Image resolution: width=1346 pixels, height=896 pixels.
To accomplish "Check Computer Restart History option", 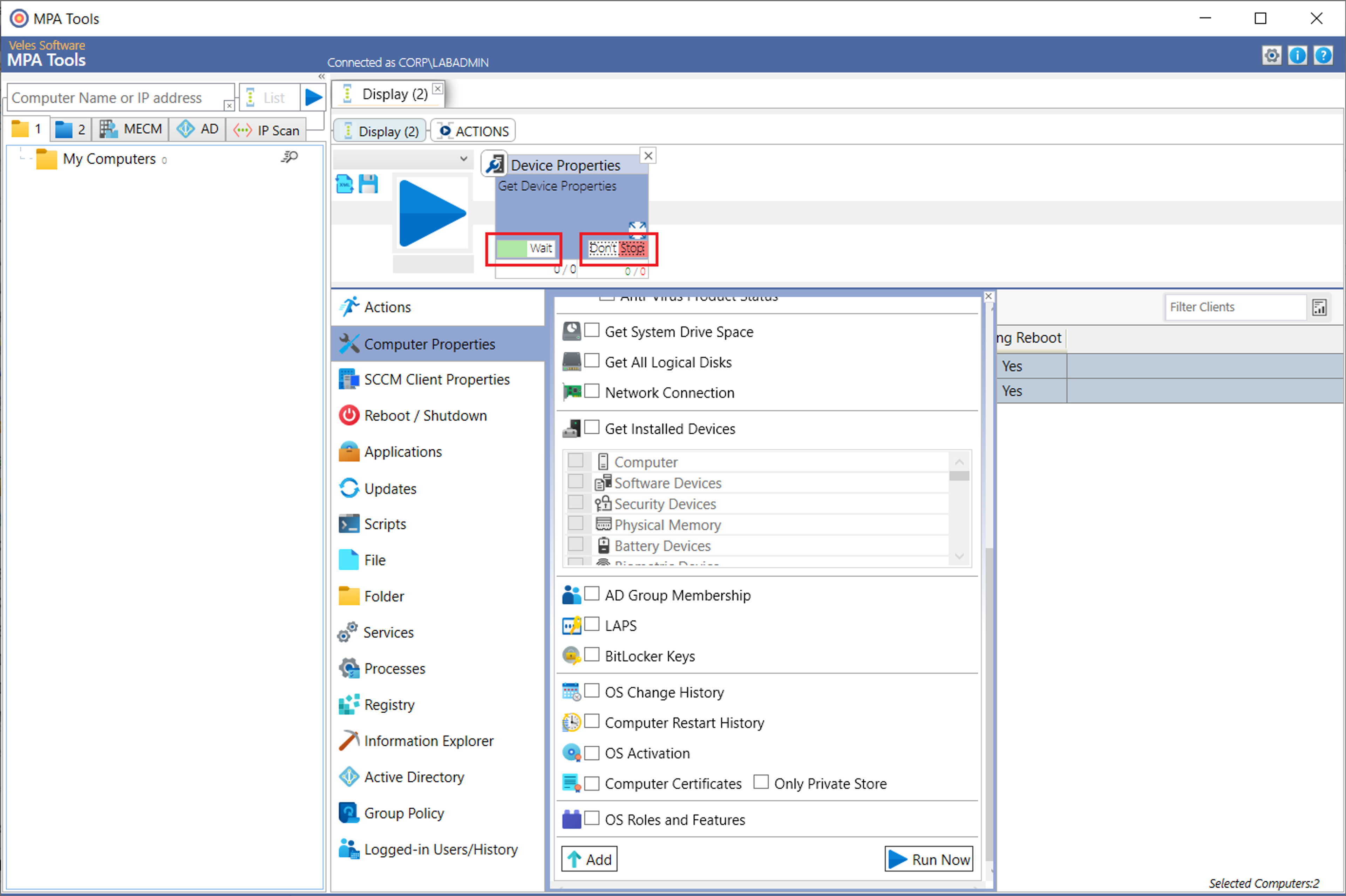I will tap(592, 721).
